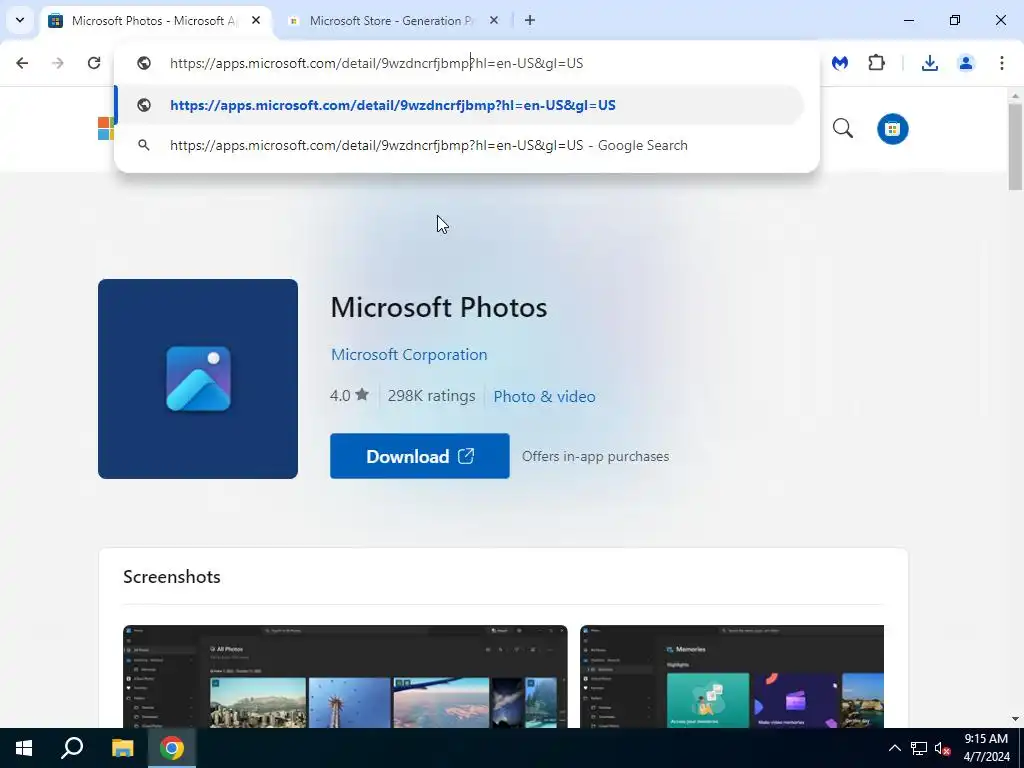The height and width of the screenshot is (768, 1024).
Task: Open the Windows Start menu
Action: 24,748
